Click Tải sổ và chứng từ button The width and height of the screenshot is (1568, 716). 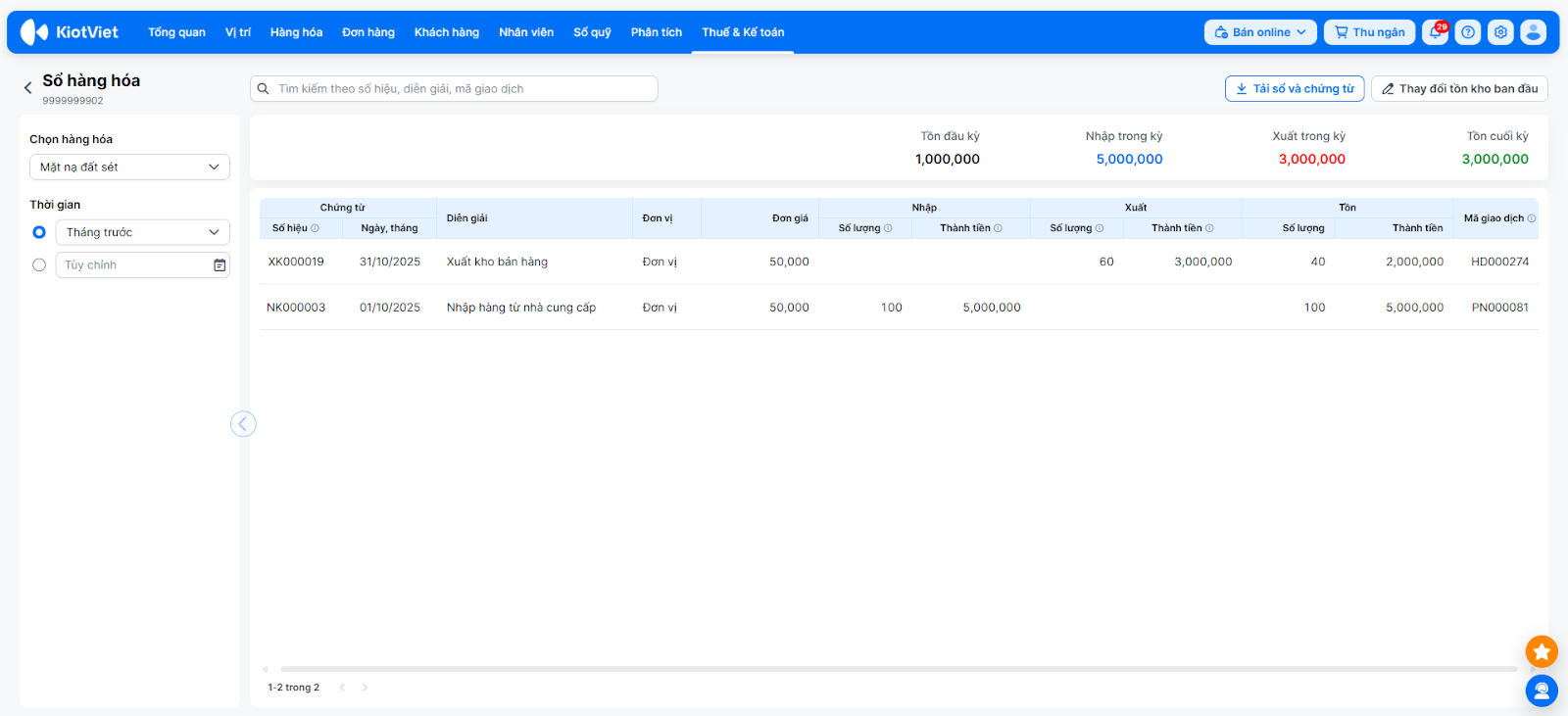click(1294, 89)
